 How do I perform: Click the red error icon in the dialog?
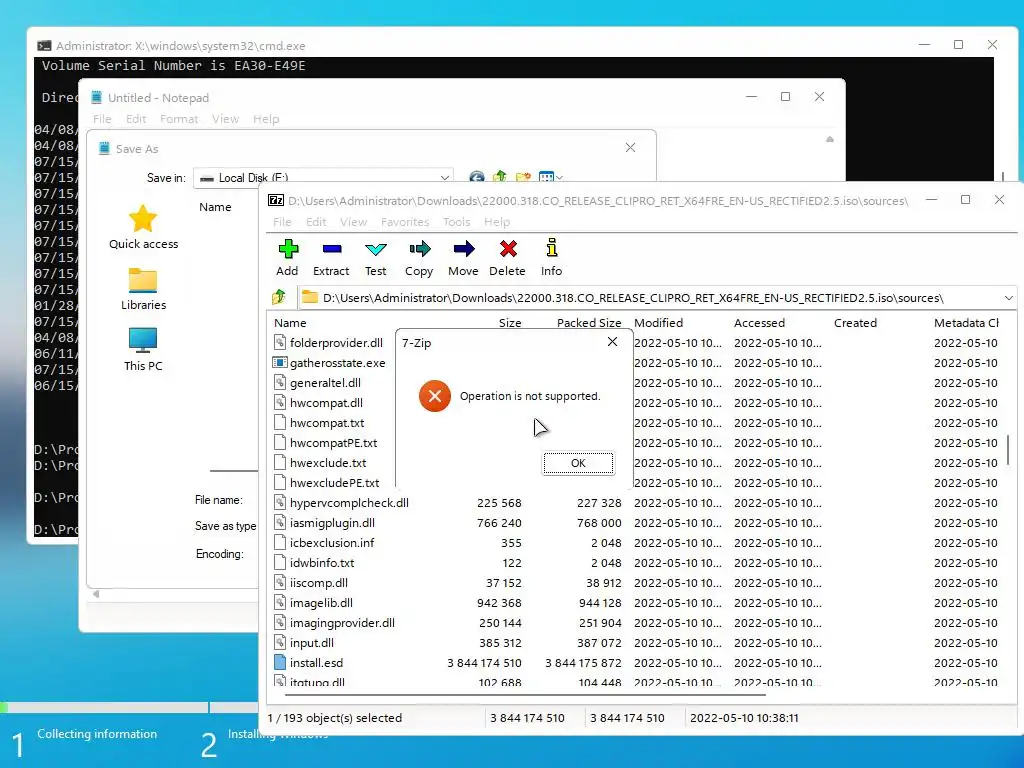click(434, 396)
